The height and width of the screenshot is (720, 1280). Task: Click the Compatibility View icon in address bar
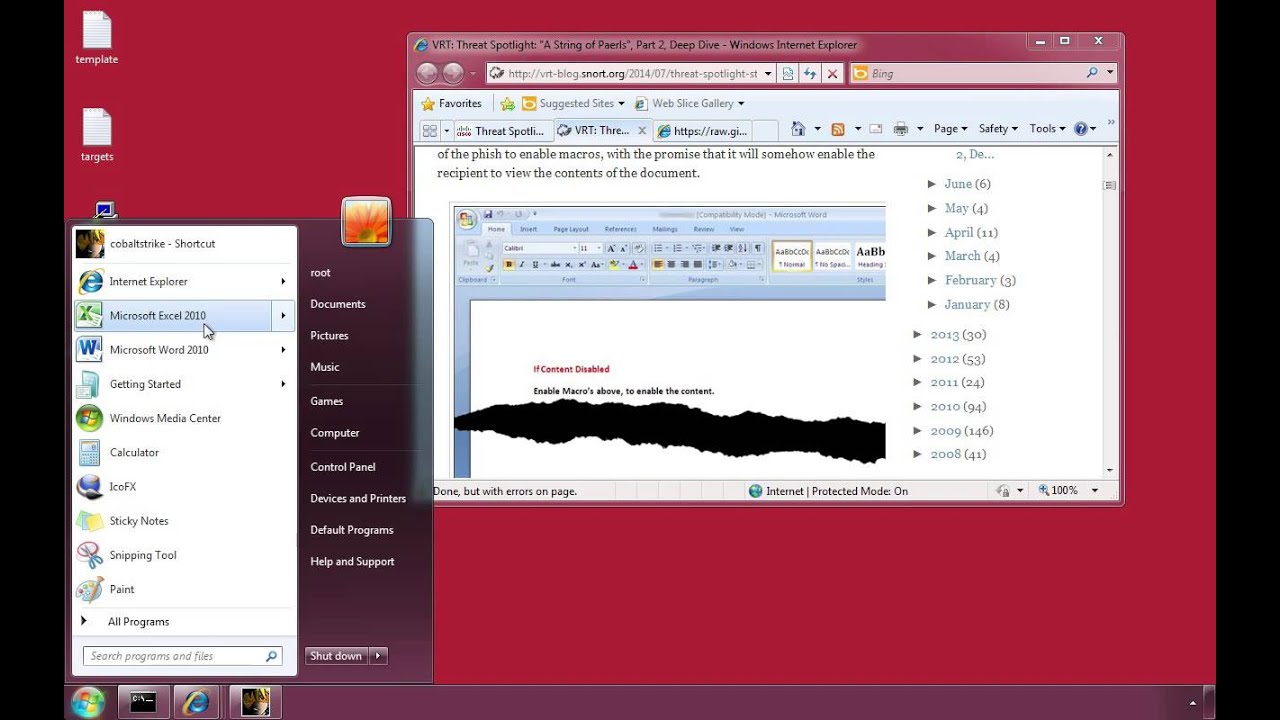pos(788,73)
